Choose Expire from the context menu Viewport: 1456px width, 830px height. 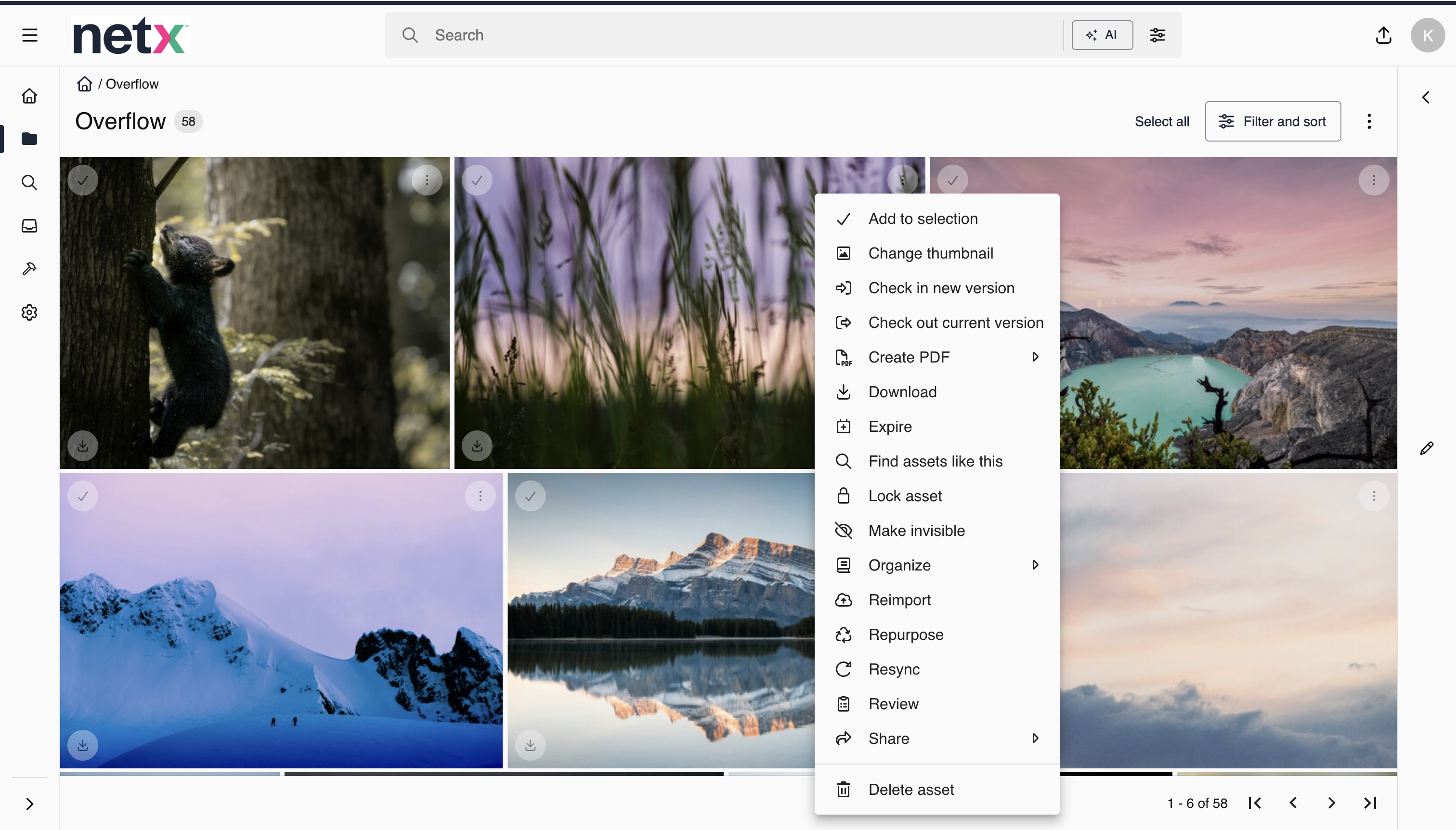tap(936, 427)
